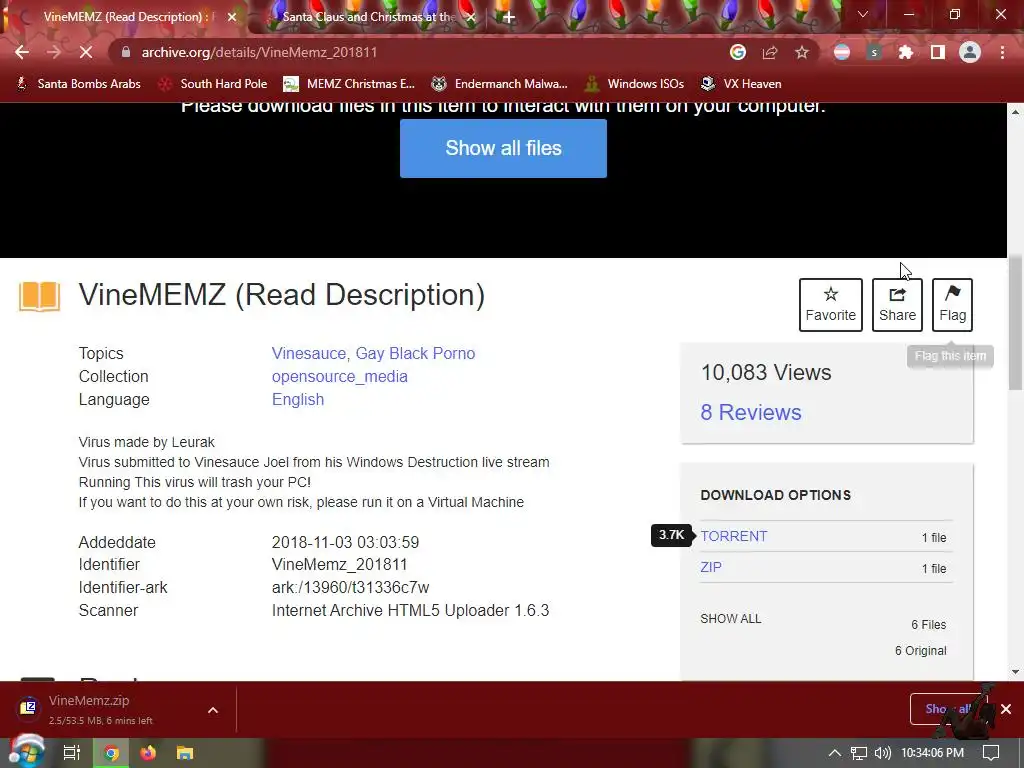Switch to the Santa Claus and Christmas tab
This screenshot has width=1024, height=768.
[369, 17]
